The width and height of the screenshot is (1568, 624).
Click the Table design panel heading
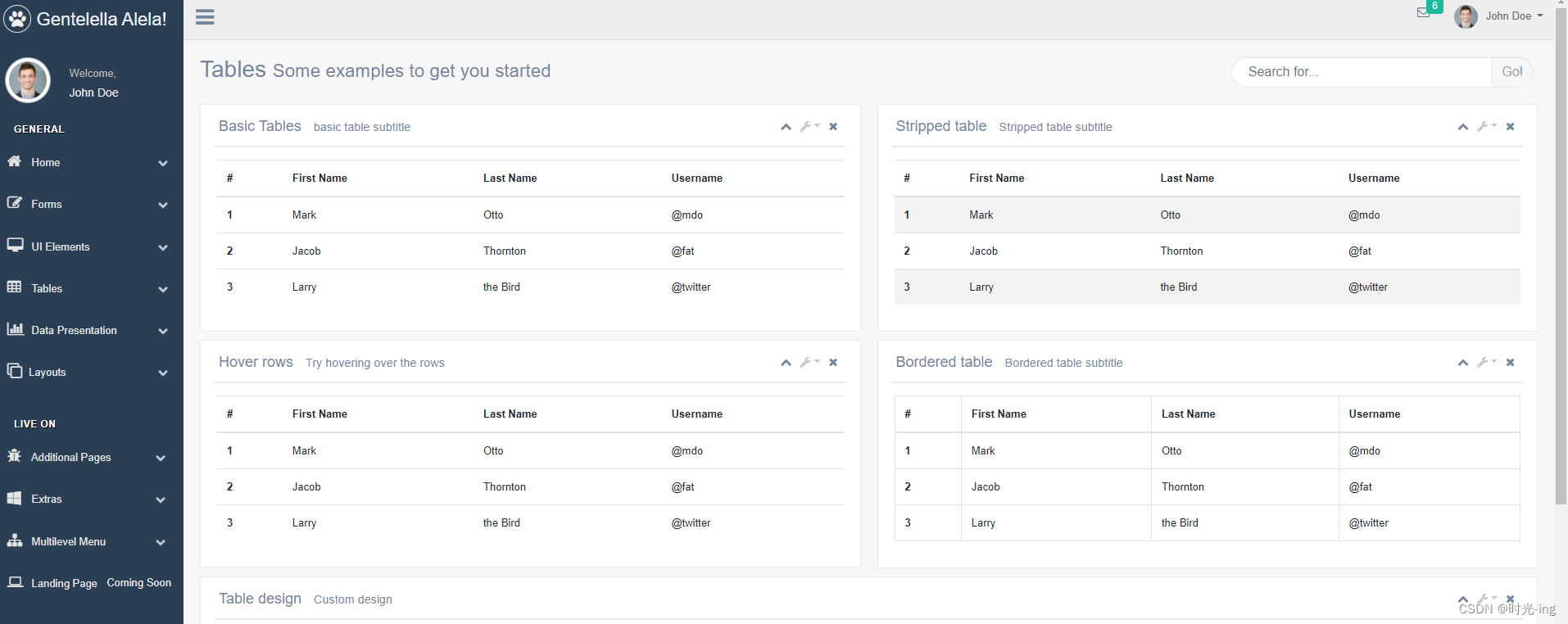coord(260,599)
